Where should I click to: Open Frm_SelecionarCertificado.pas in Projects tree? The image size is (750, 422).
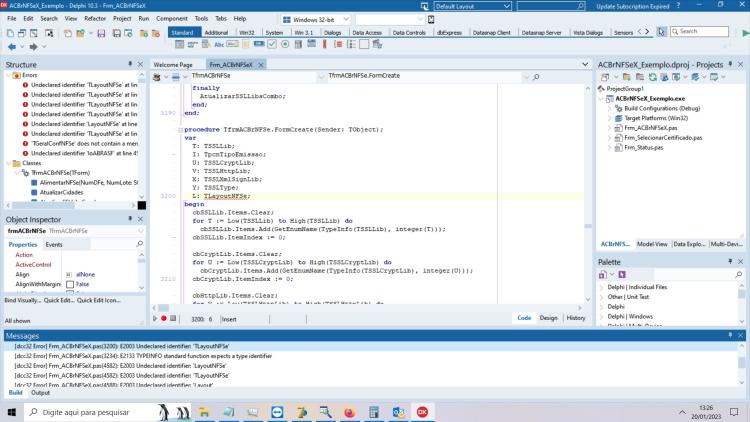663,138
